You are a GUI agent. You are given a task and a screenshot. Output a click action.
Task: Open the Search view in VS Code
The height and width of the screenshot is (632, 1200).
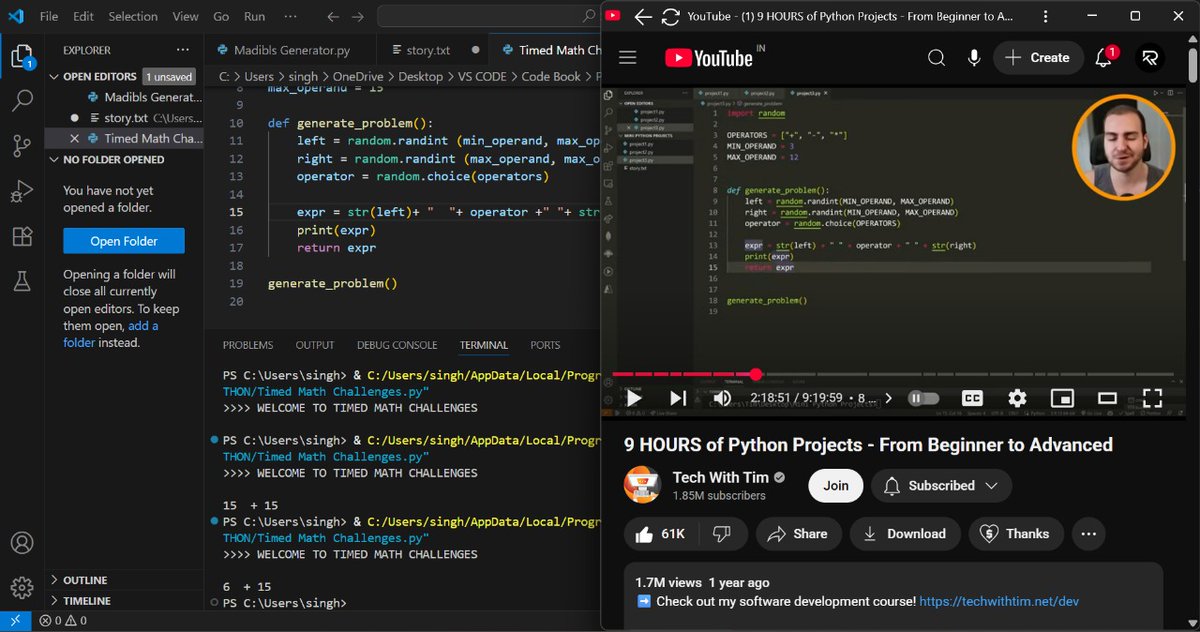click(x=22, y=100)
